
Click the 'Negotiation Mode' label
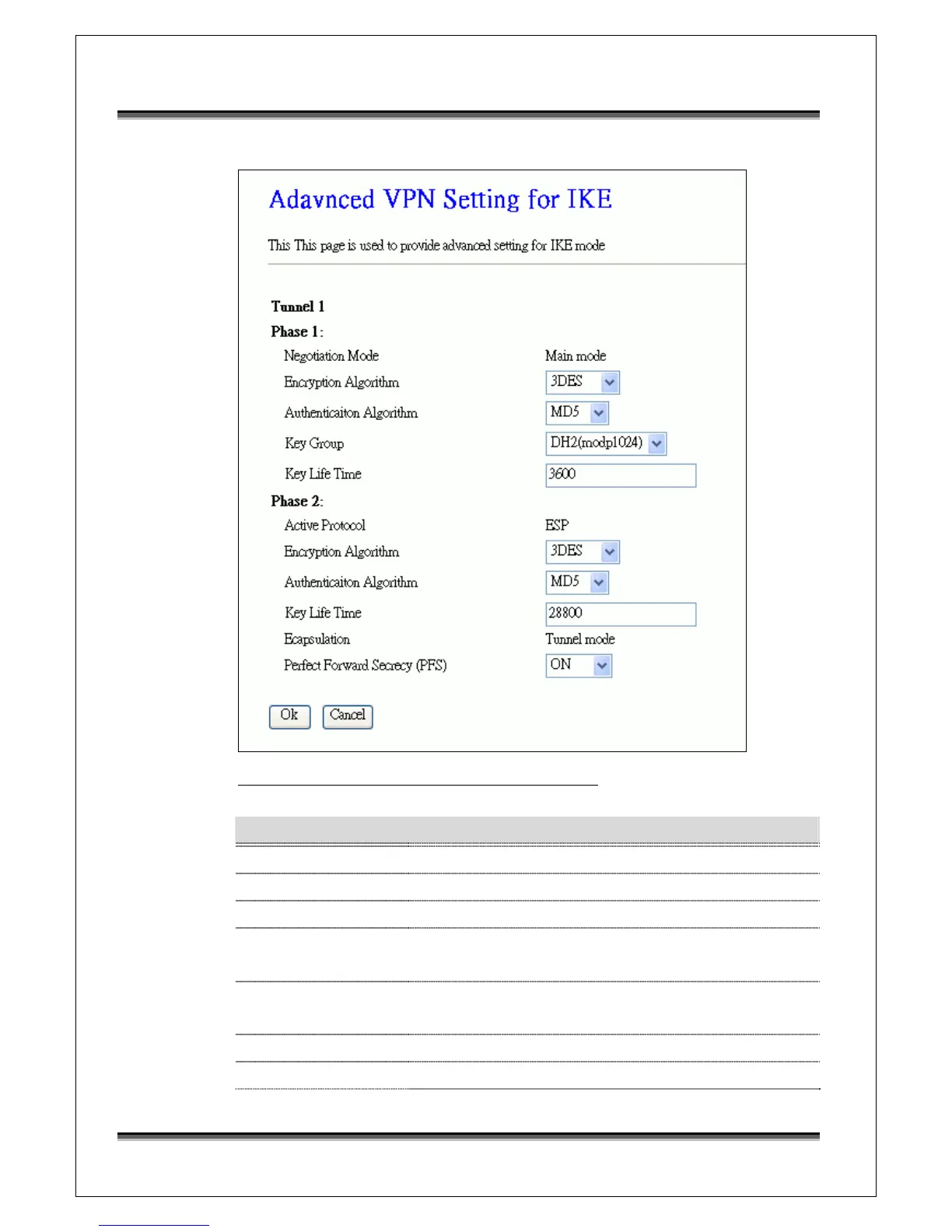pyautogui.click(x=331, y=355)
